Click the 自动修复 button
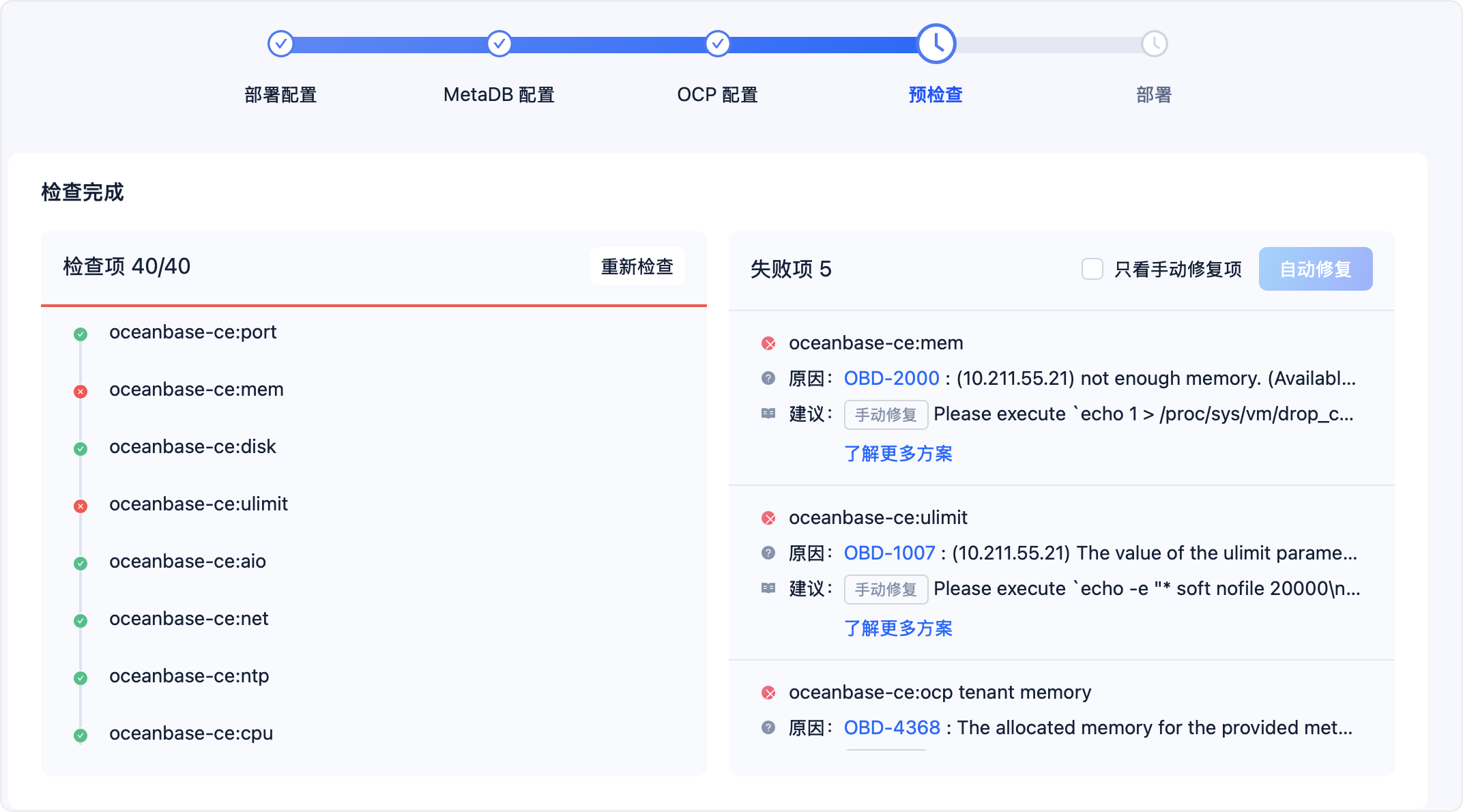The image size is (1463, 812). pyautogui.click(x=1316, y=269)
